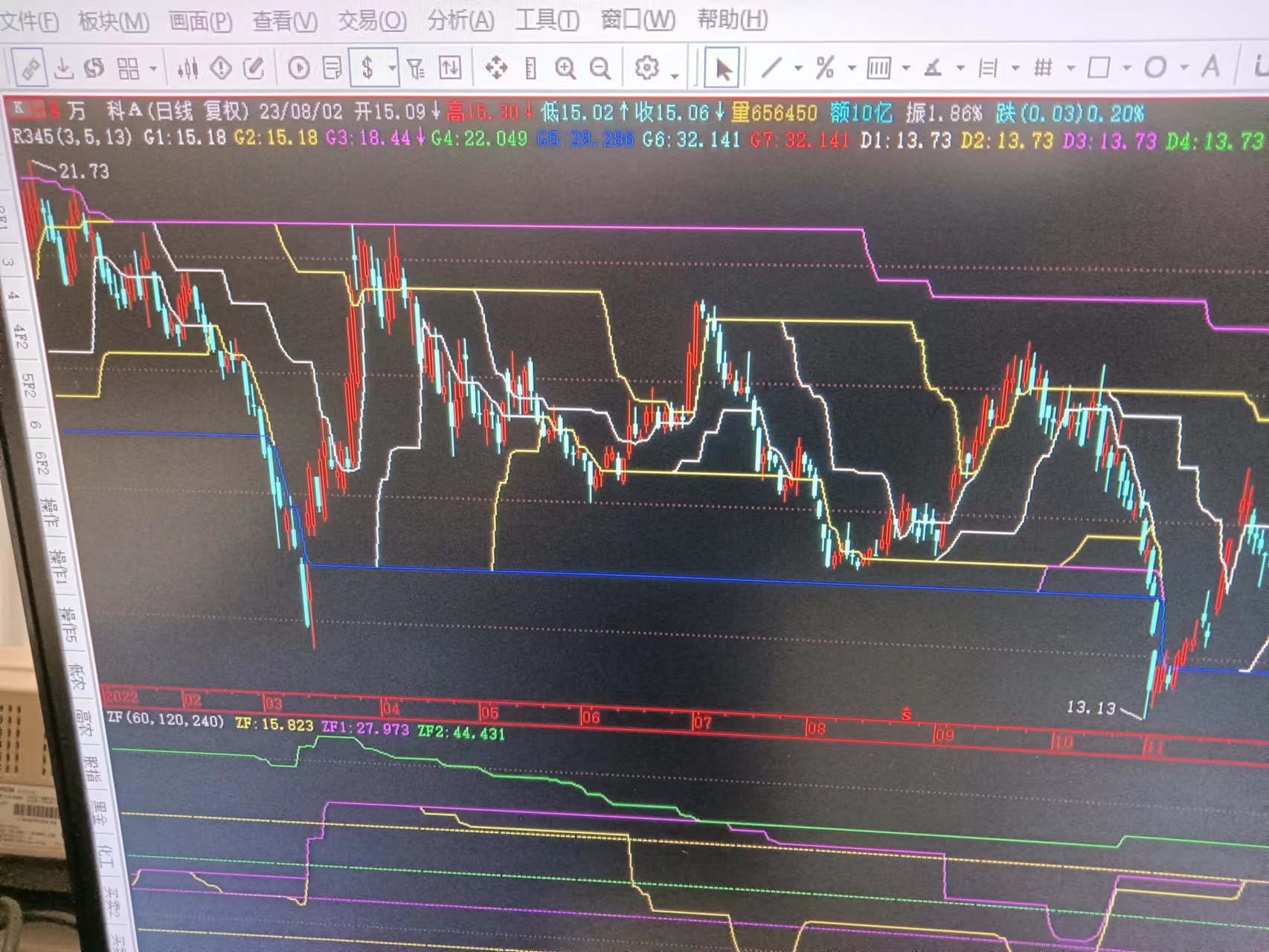1269x952 pixels.
Task: Open the 帮助(H) menu
Action: [732, 19]
